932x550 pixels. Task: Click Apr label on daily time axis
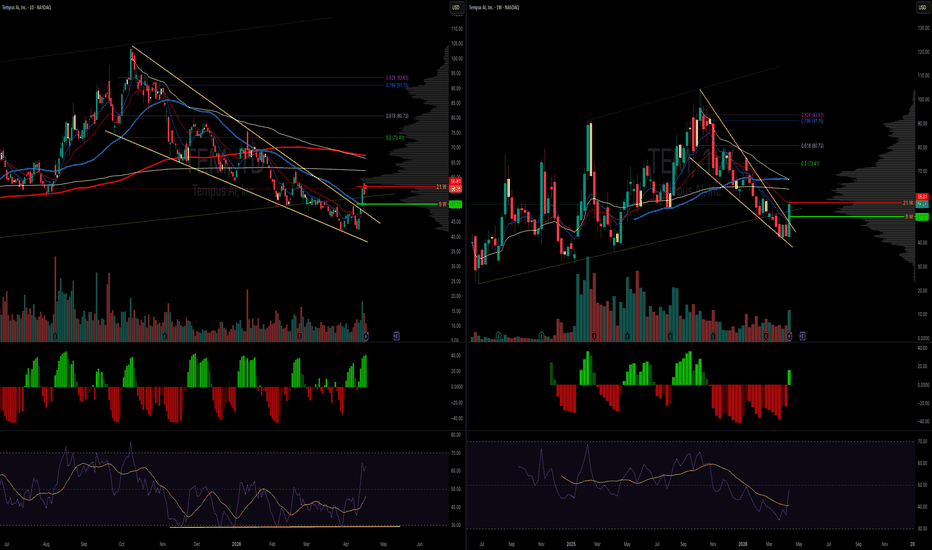coord(347,544)
